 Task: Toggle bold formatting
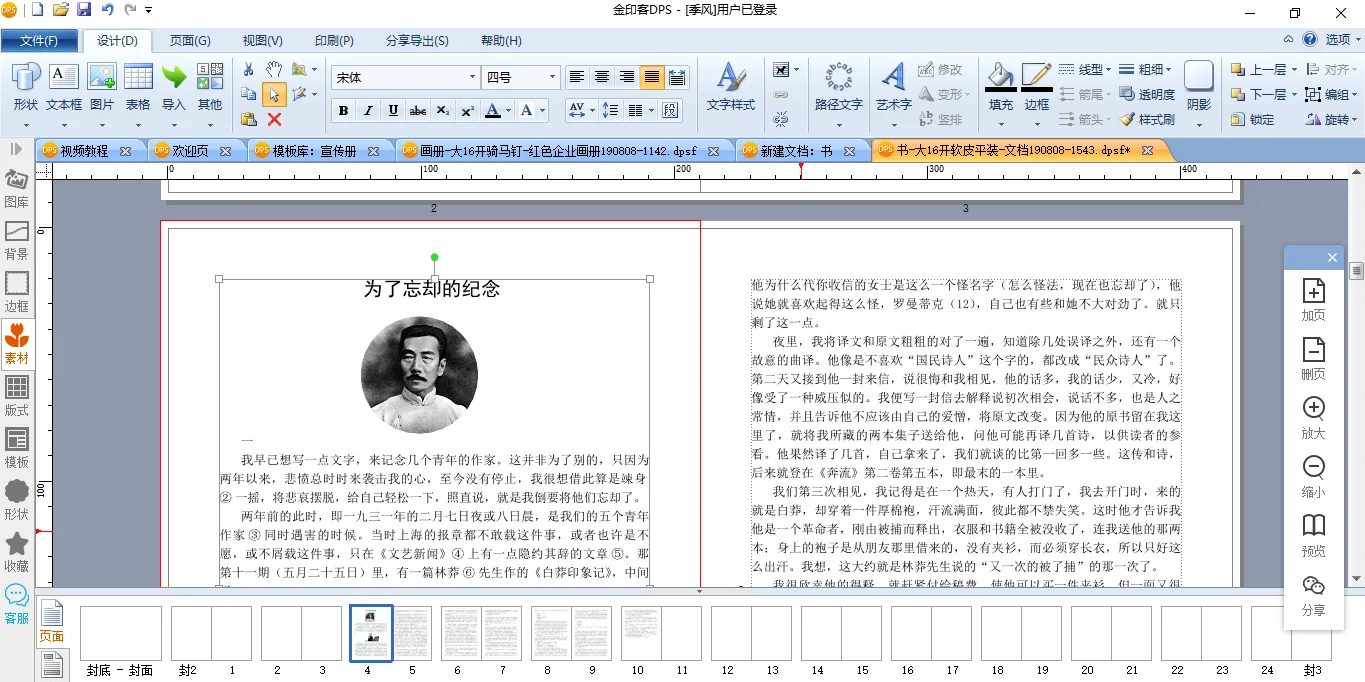coord(344,110)
